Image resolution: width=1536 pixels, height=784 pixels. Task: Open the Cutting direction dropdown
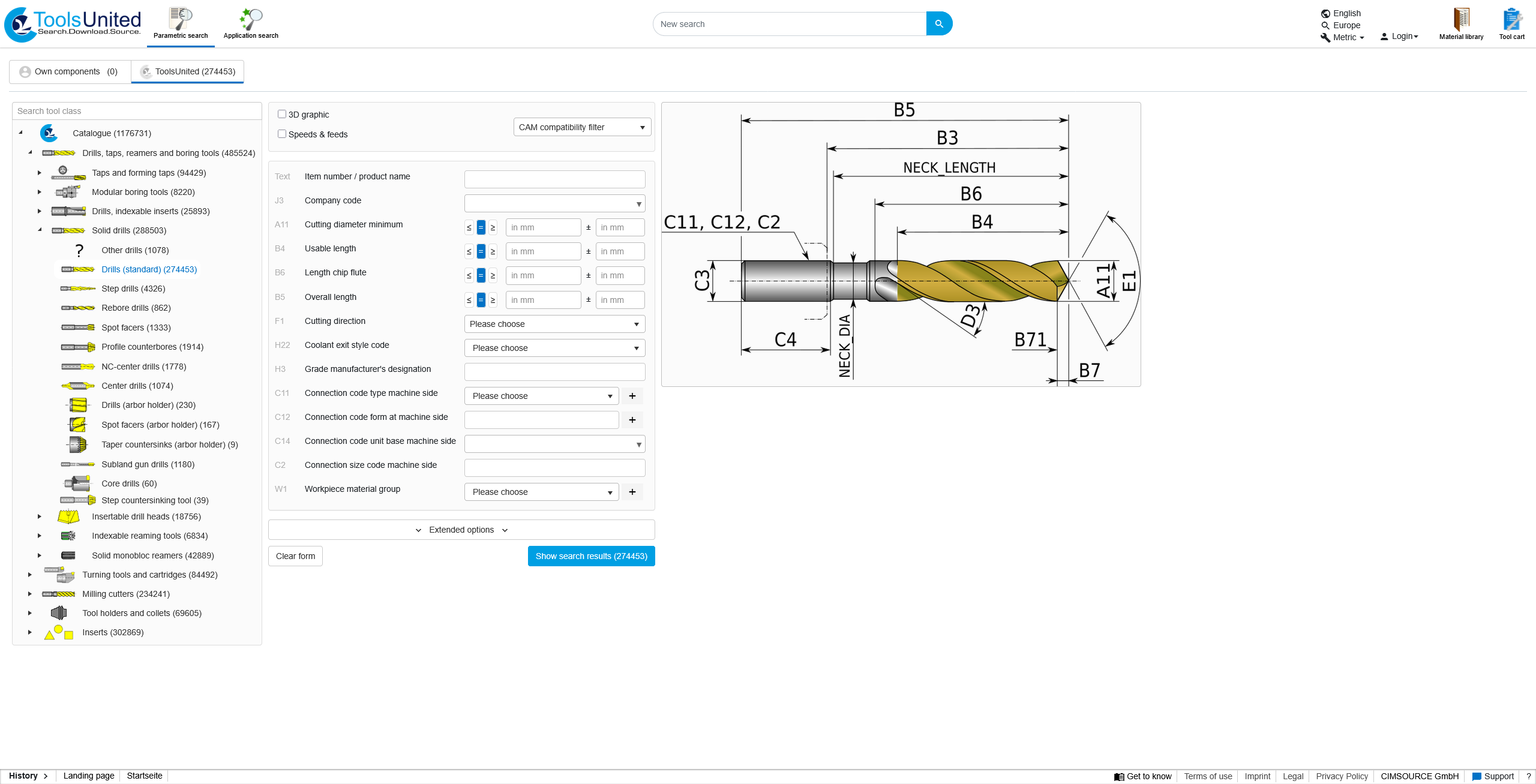click(x=554, y=324)
